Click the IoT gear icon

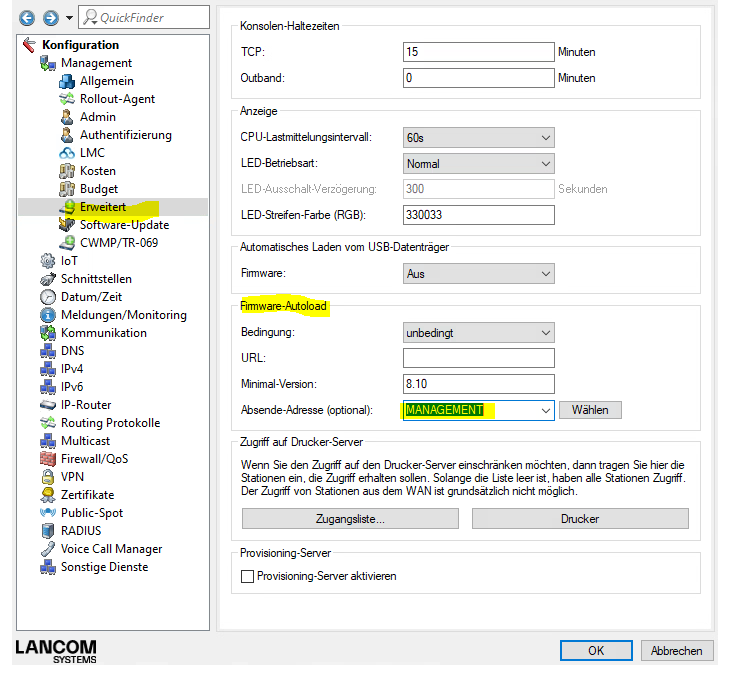47,261
